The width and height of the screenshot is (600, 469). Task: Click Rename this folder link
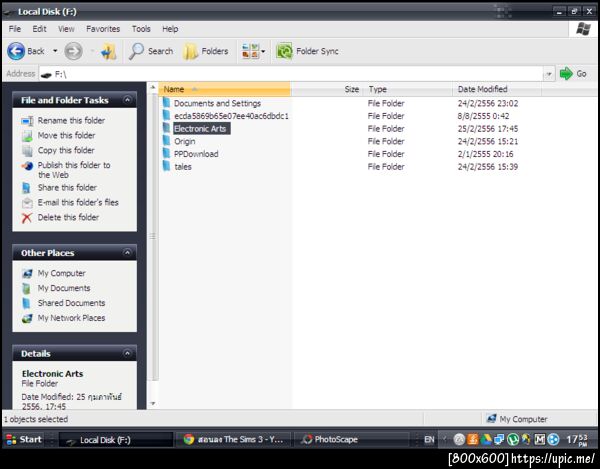coord(71,121)
